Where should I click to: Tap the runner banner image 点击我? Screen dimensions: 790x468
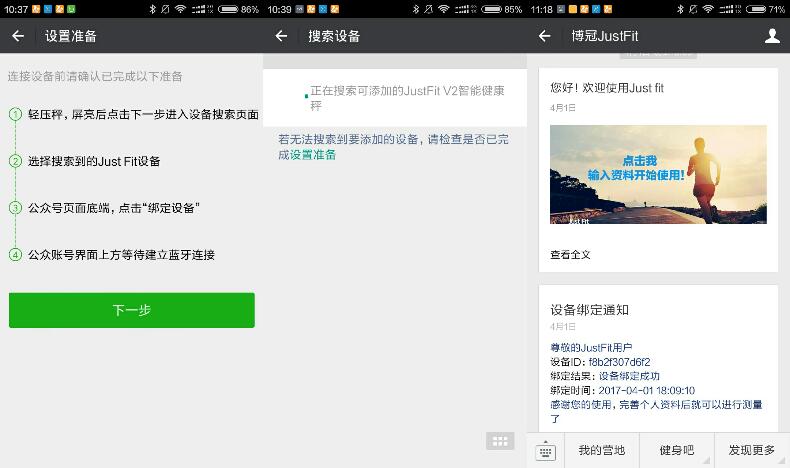tap(658, 174)
